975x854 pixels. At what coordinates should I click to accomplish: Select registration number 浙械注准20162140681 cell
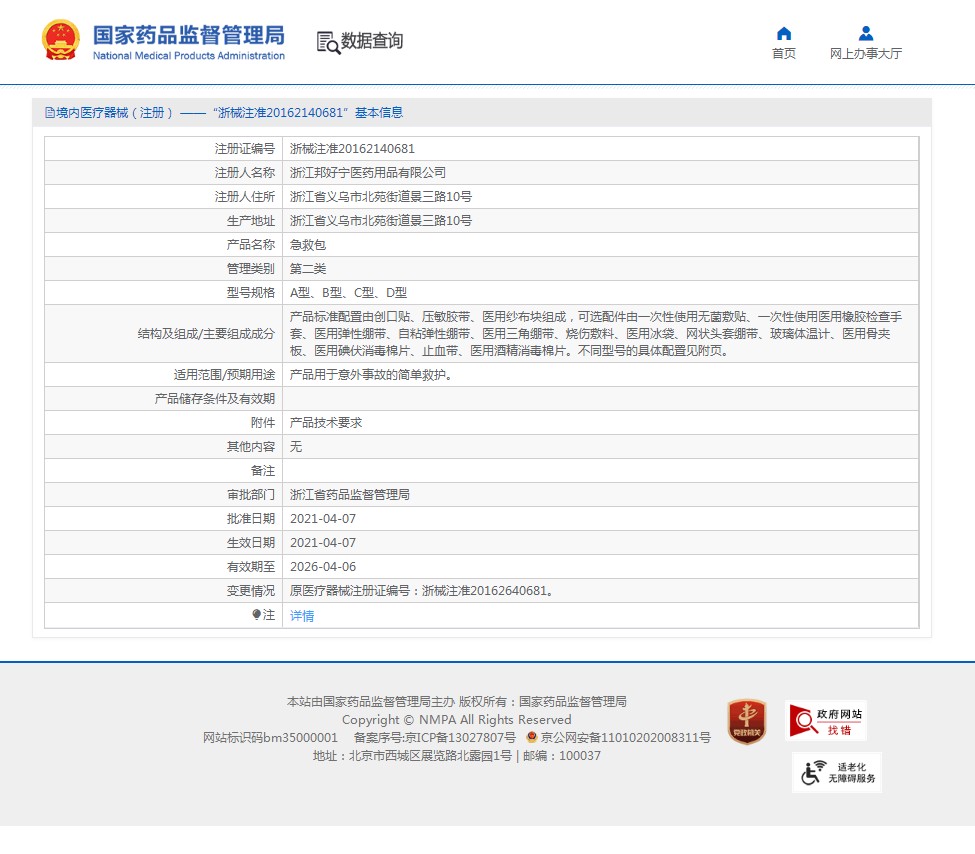[x=352, y=149]
